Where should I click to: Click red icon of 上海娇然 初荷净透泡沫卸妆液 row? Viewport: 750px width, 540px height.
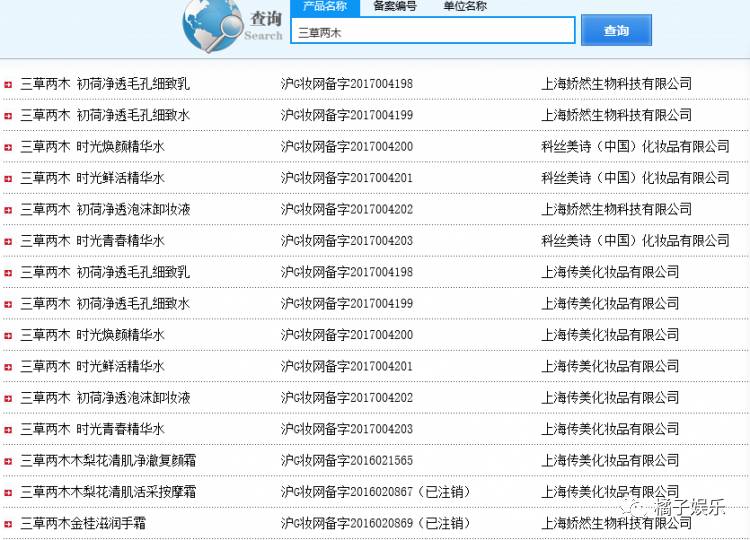click(8, 210)
